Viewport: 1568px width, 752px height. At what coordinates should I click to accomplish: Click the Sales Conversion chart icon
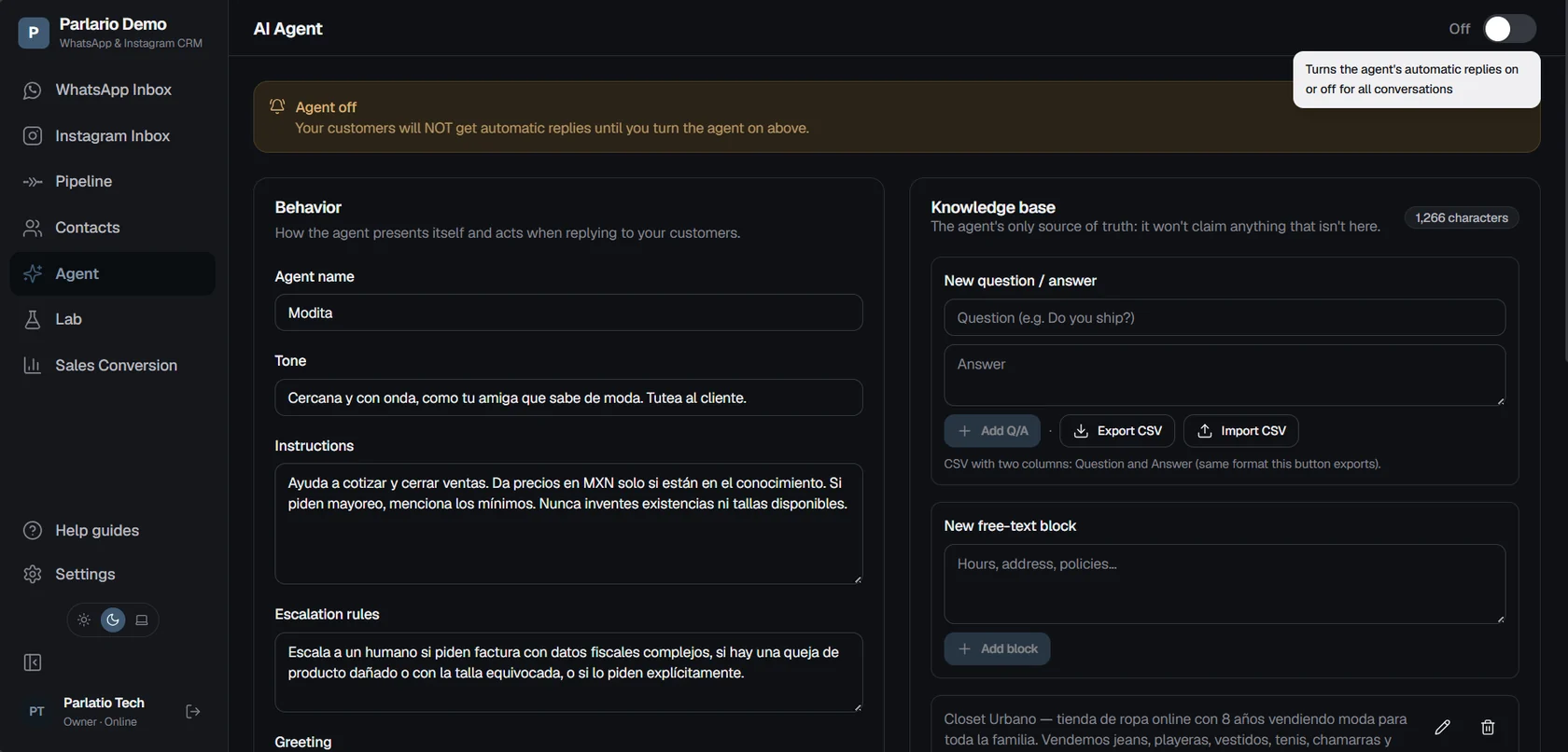tap(33, 365)
